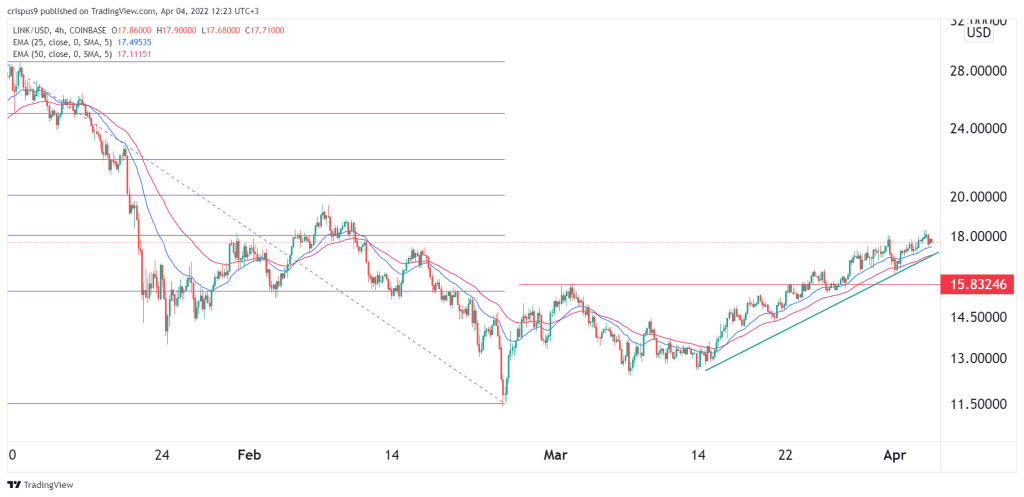Click the 20.00000 price axis label
The image size is (1024, 497).
(x=980, y=197)
